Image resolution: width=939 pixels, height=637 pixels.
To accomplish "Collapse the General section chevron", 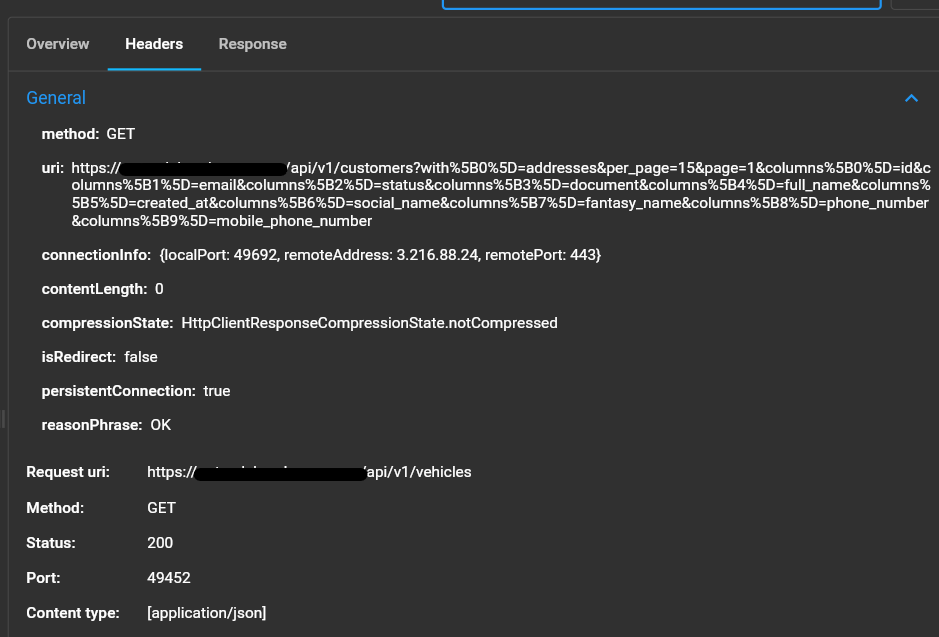I will pyautogui.click(x=911, y=98).
